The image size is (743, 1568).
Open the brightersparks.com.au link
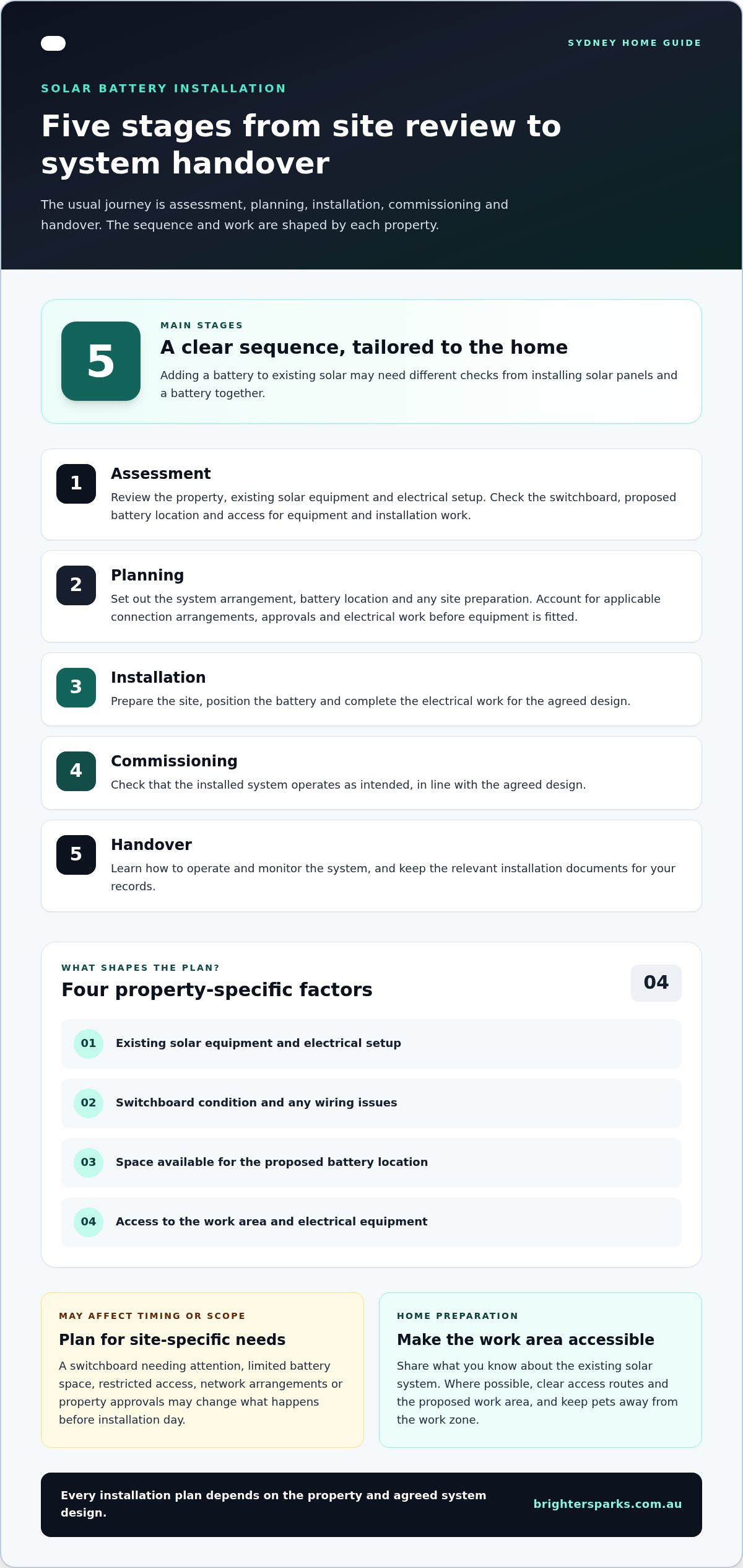tap(607, 1504)
